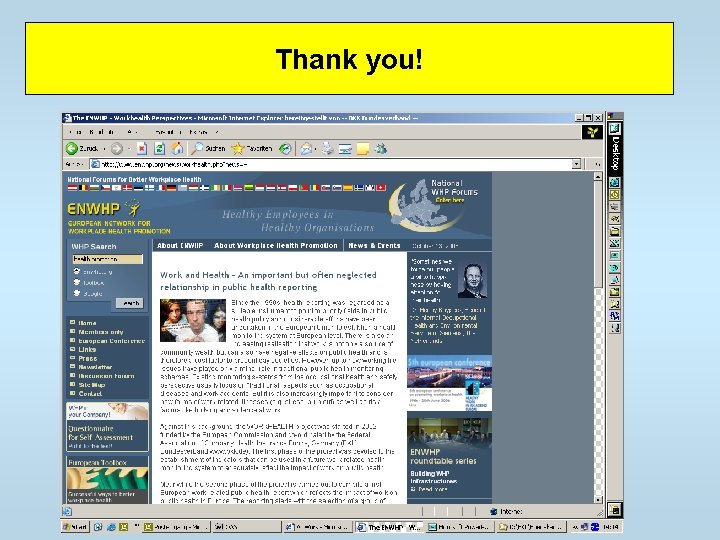Open the ENWHP roundtable series banner
The height and width of the screenshot is (540, 720).
[x=450, y=456]
